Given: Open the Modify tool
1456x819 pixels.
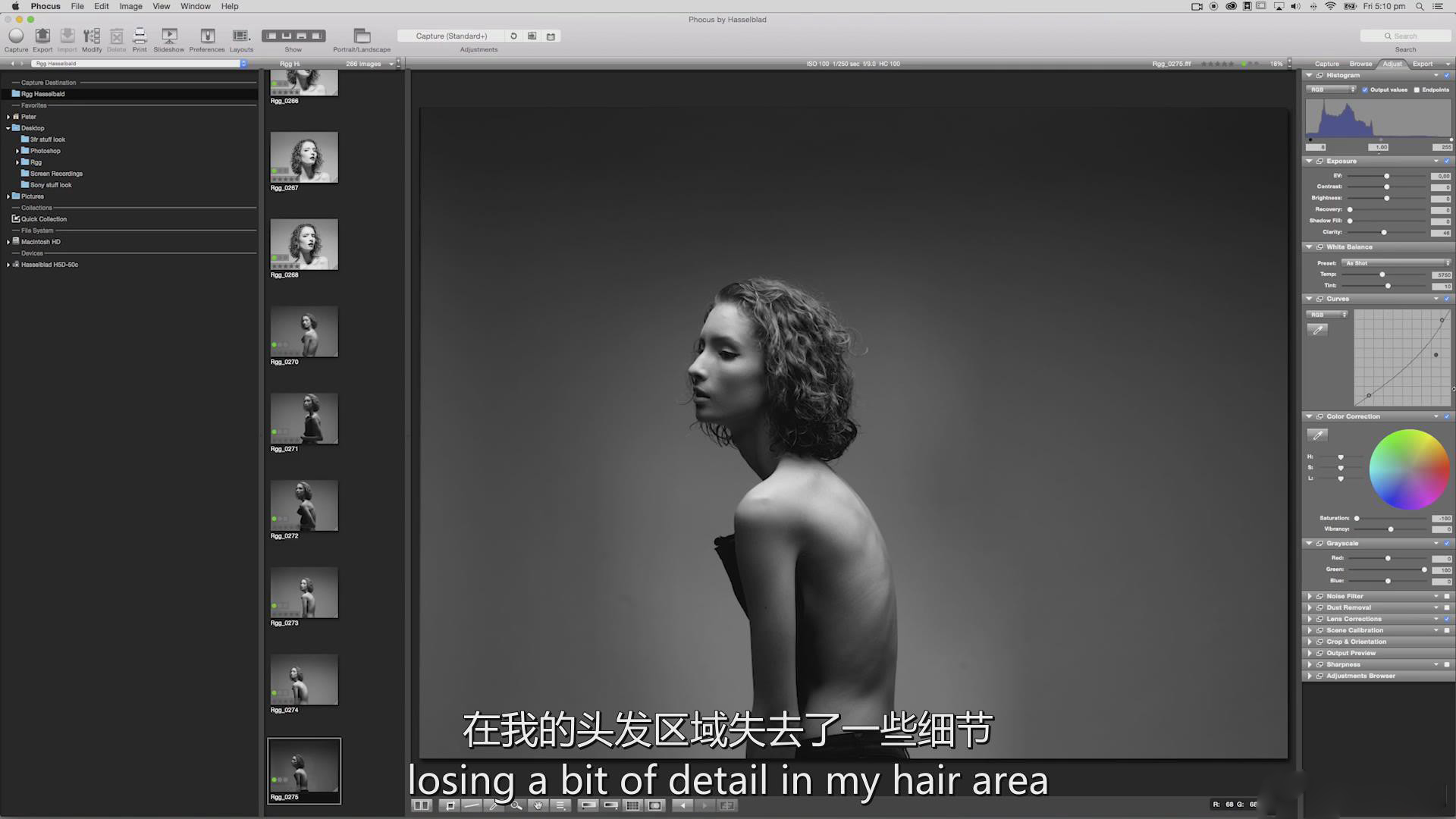Looking at the screenshot, I should click(x=92, y=36).
